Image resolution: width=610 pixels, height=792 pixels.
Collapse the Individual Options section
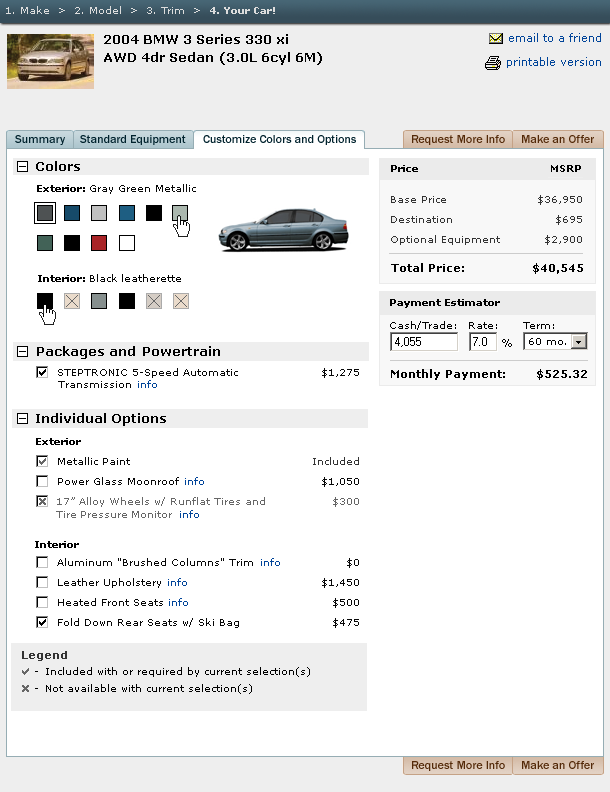click(x=22, y=418)
